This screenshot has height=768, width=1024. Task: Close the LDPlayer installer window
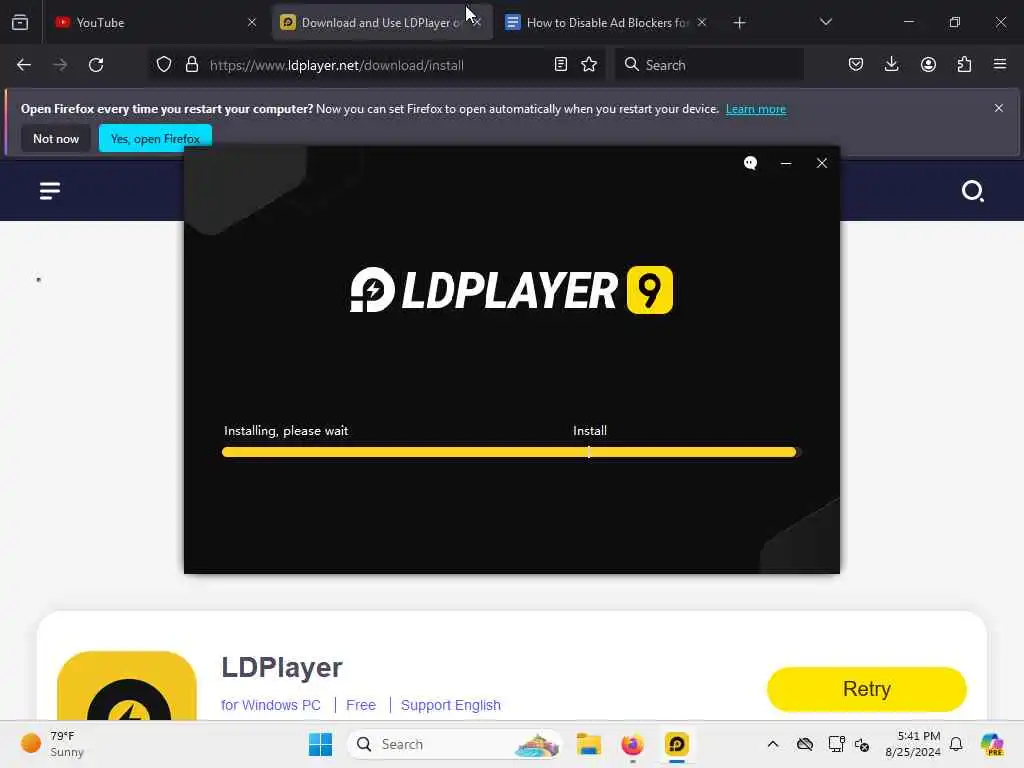[x=822, y=163]
